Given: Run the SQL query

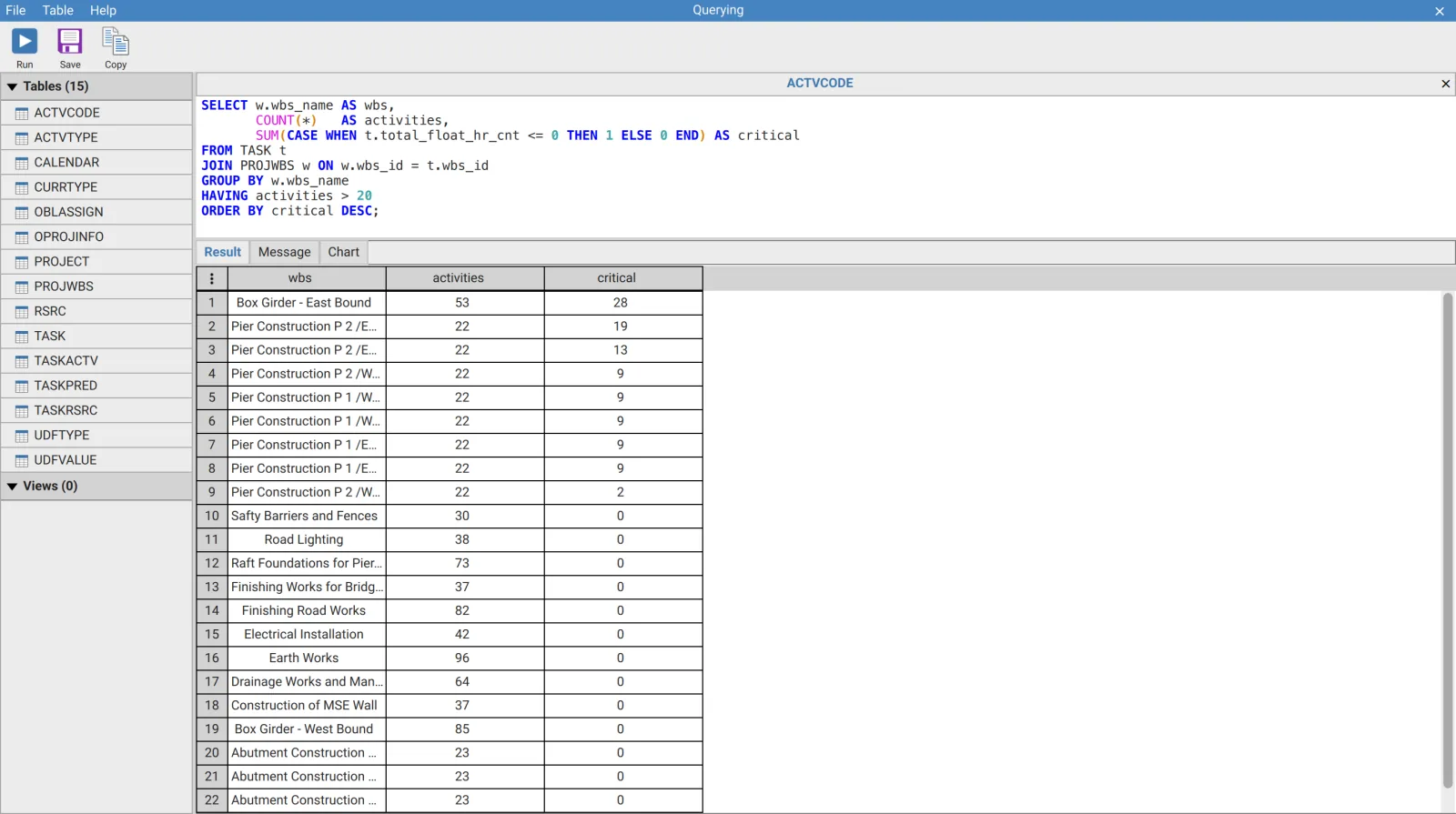Looking at the screenshot, I should (25, 47).
